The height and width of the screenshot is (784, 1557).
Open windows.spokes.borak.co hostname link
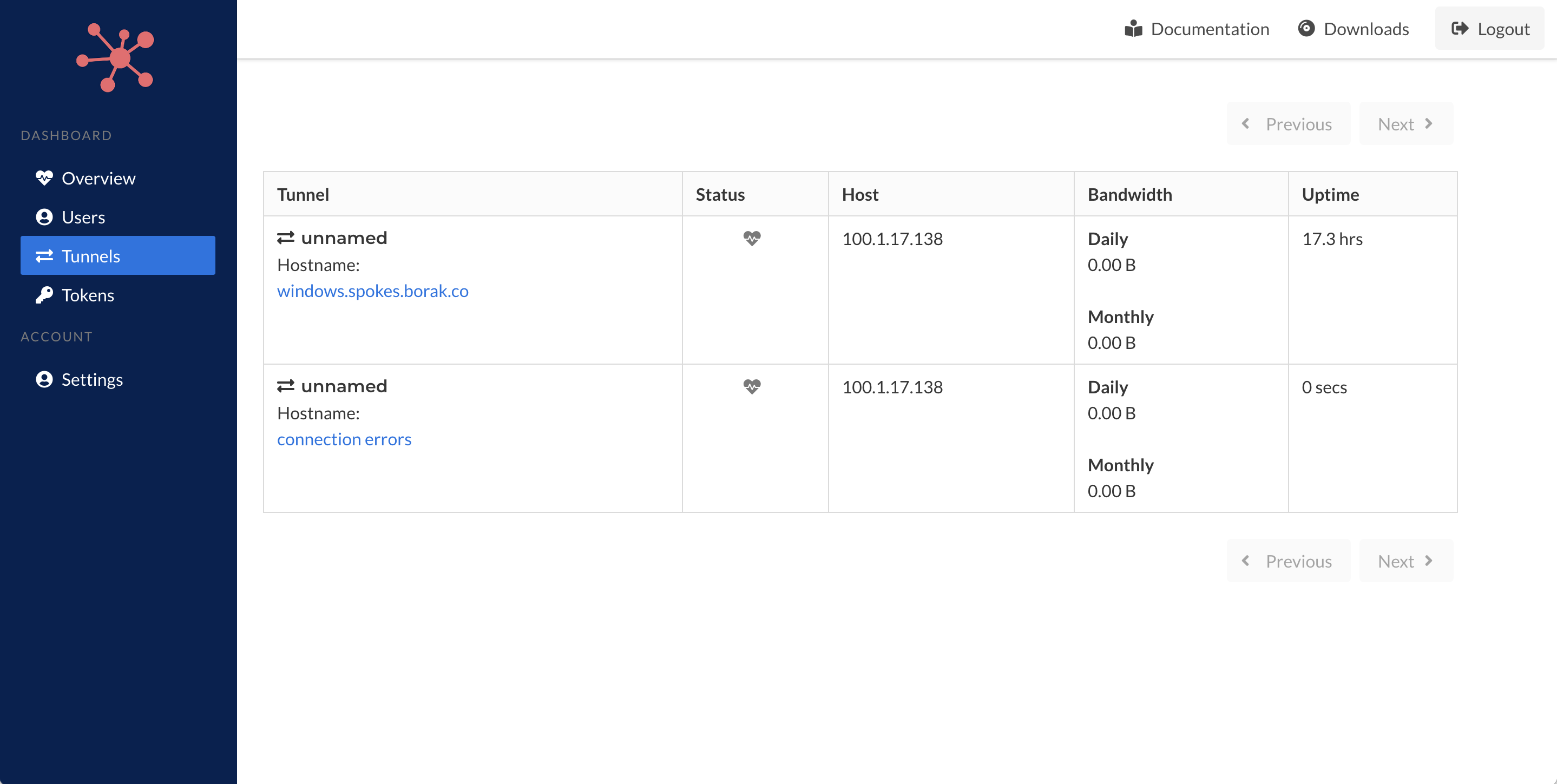tap(373, 291)
